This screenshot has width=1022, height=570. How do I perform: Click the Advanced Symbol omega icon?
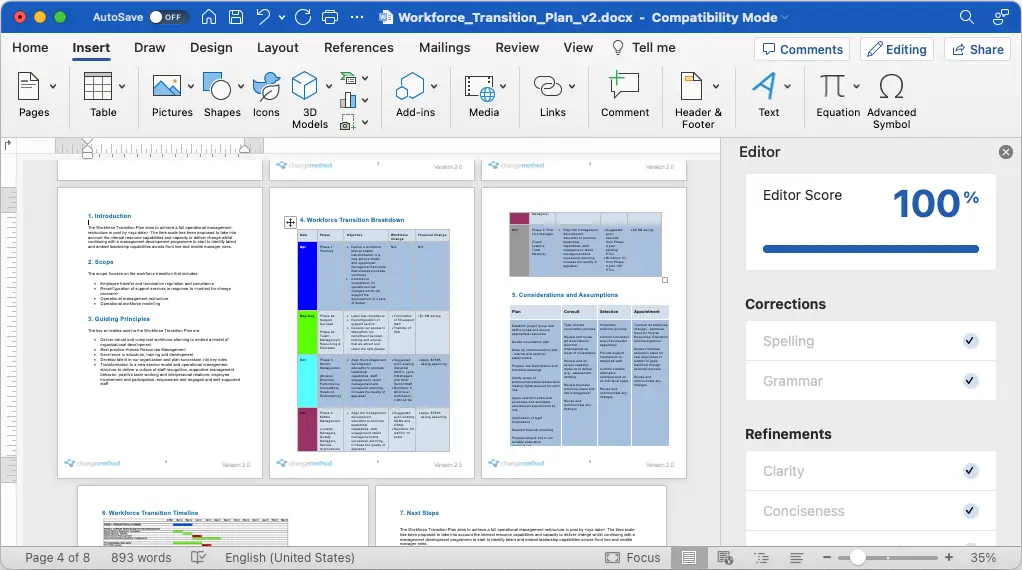891,86
